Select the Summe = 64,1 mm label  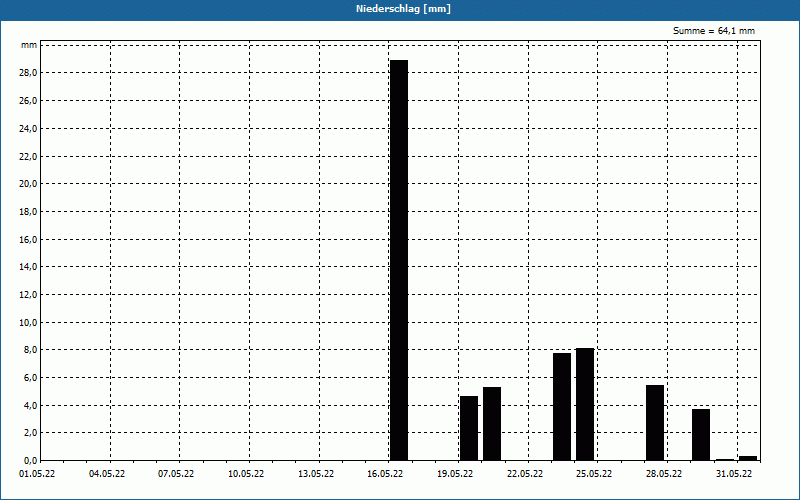point(714,31)
